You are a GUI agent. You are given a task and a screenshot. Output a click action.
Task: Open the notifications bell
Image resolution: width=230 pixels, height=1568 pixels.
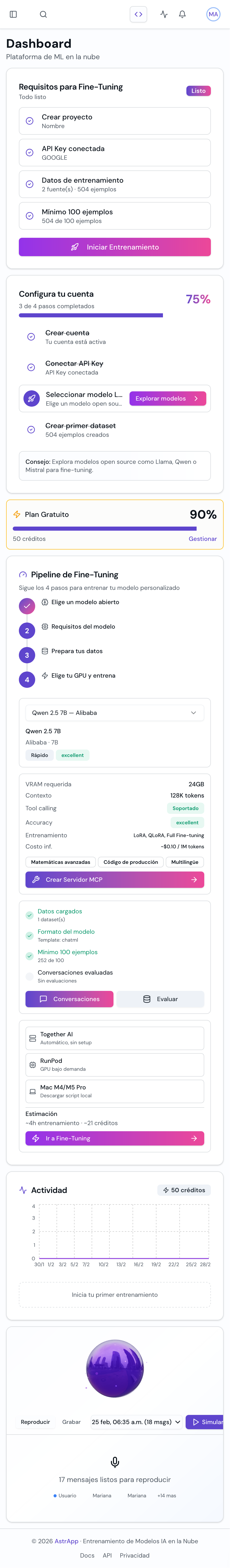[181, 15]
